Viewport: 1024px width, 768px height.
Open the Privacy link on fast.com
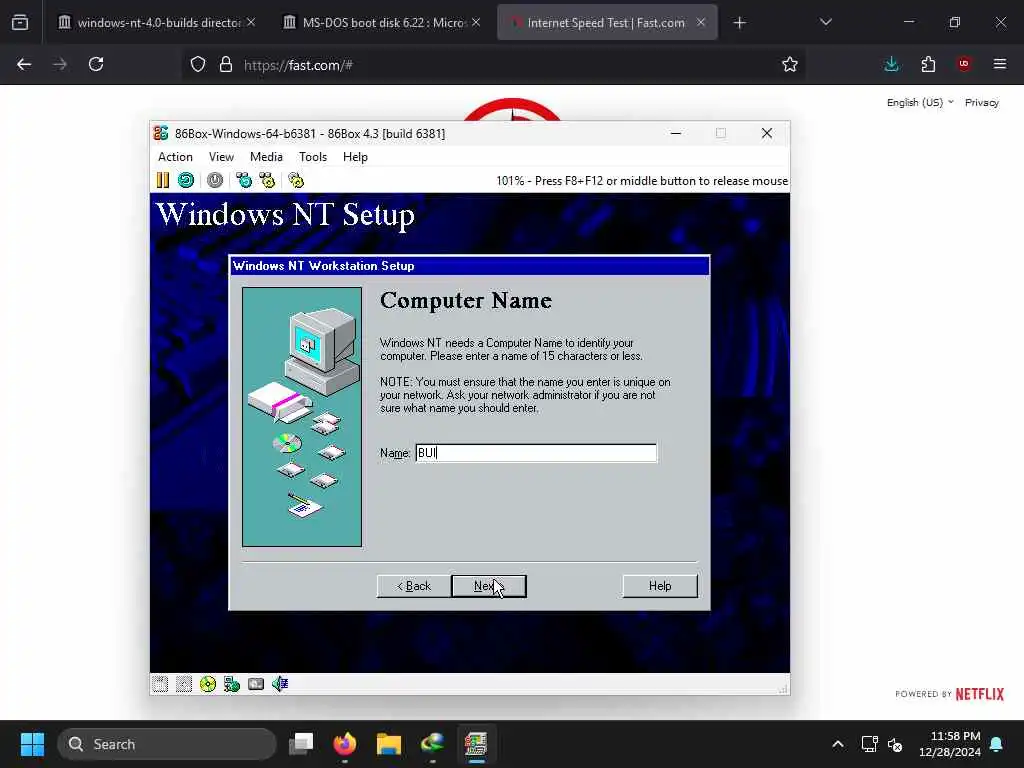pos(982,103)
